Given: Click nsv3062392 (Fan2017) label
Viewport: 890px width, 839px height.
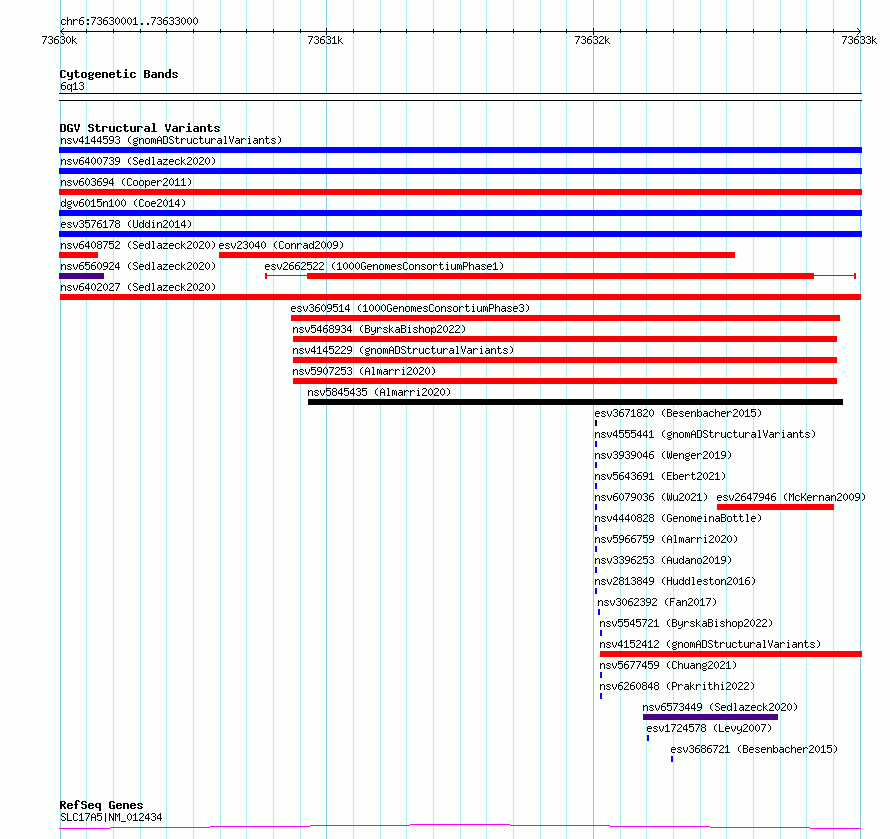Looking at the screenshot, I should click(657, 602).
